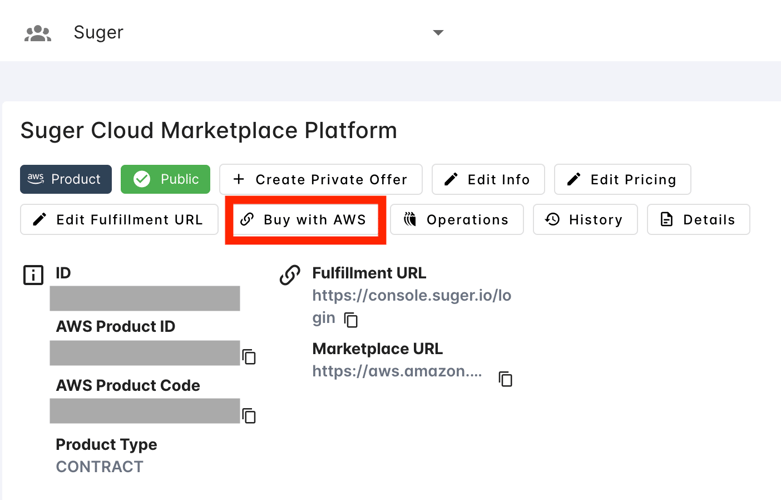This screenshot has height=500, width=781.
Task: Open the Suger organization dropdown arrow
Action: coord(438,33)
